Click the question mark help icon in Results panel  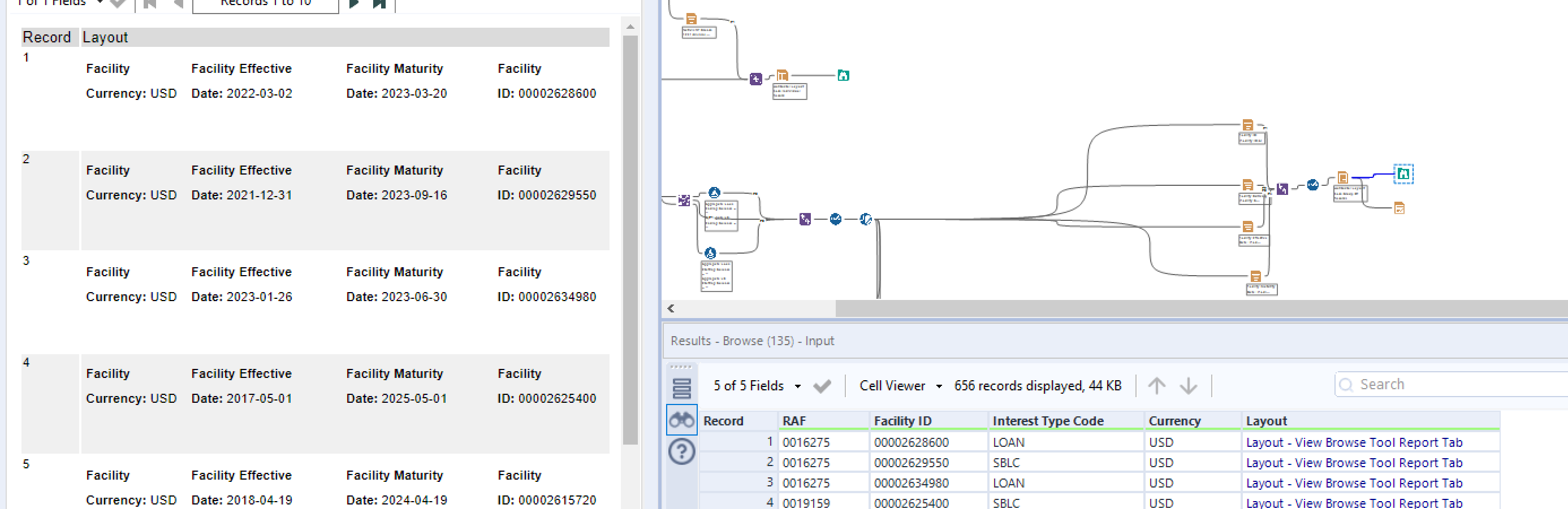click(x=682, y=452)
